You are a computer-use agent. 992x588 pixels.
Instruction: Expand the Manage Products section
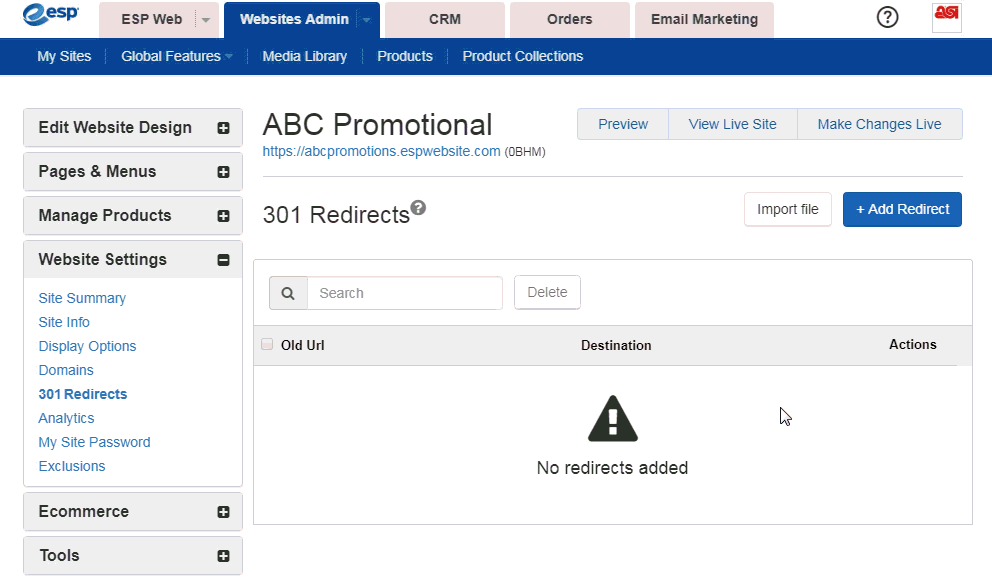133,215
